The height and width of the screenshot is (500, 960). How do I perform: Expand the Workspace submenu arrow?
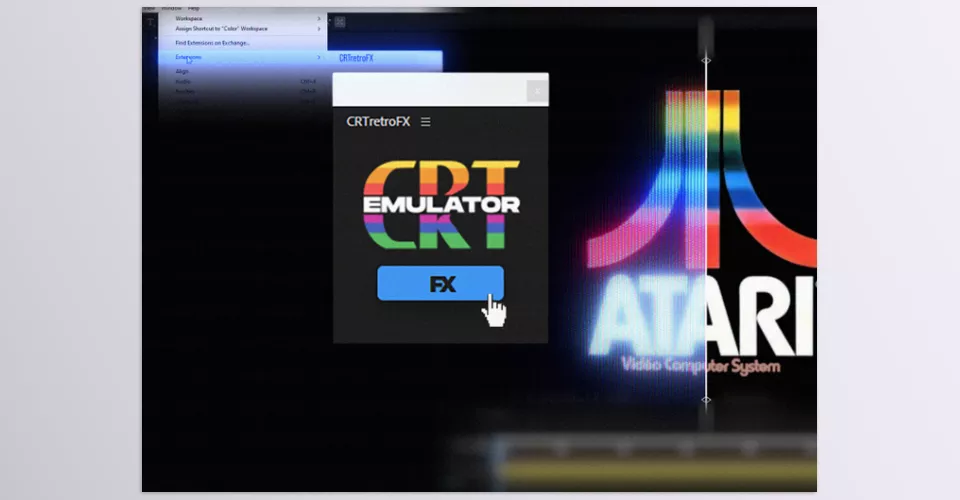(319, 18)
